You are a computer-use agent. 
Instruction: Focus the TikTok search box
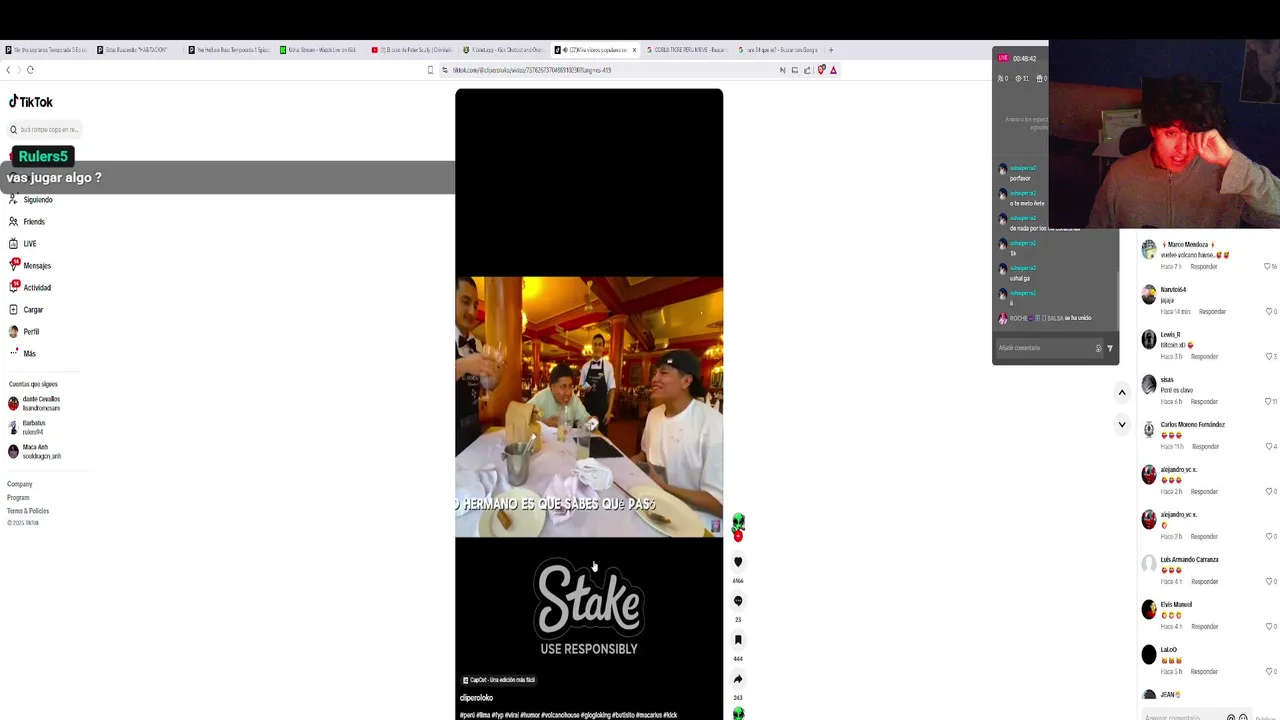tap(45, 129)
